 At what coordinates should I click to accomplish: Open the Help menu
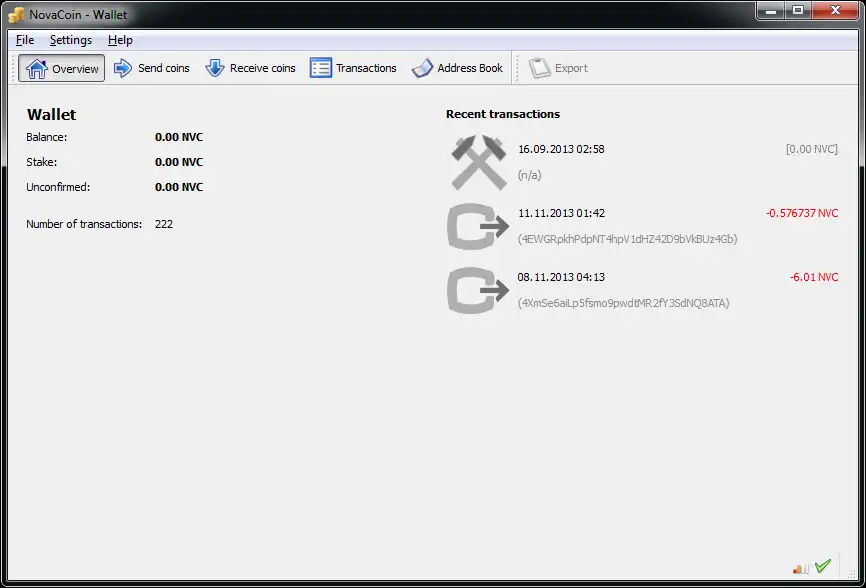[120, 40]
